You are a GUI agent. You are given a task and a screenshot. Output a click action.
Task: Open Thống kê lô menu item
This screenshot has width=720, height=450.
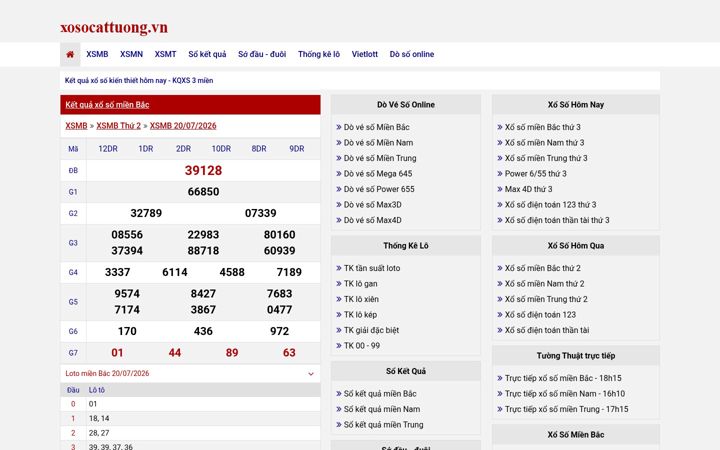[319, 54]
